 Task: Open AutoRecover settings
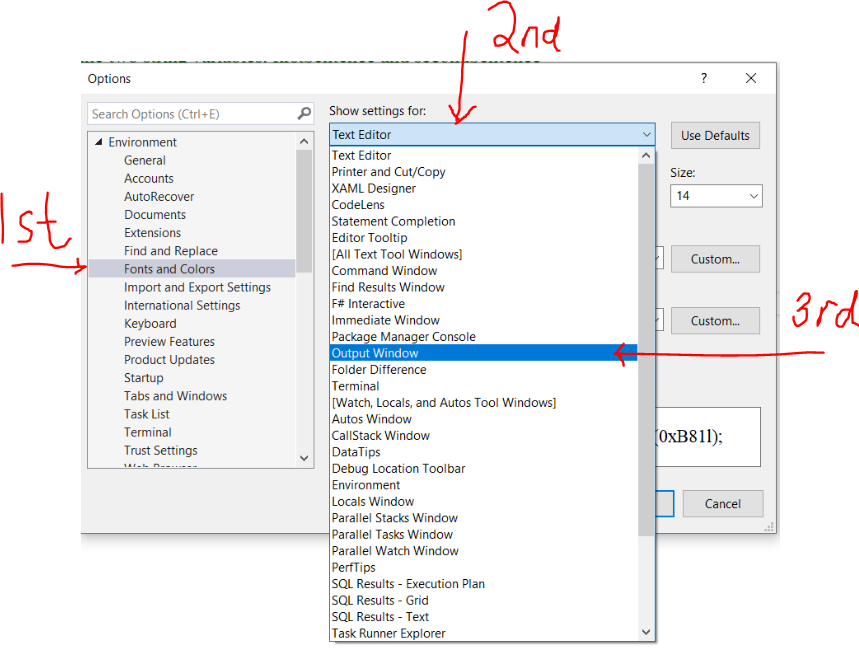tap(159, 197)
